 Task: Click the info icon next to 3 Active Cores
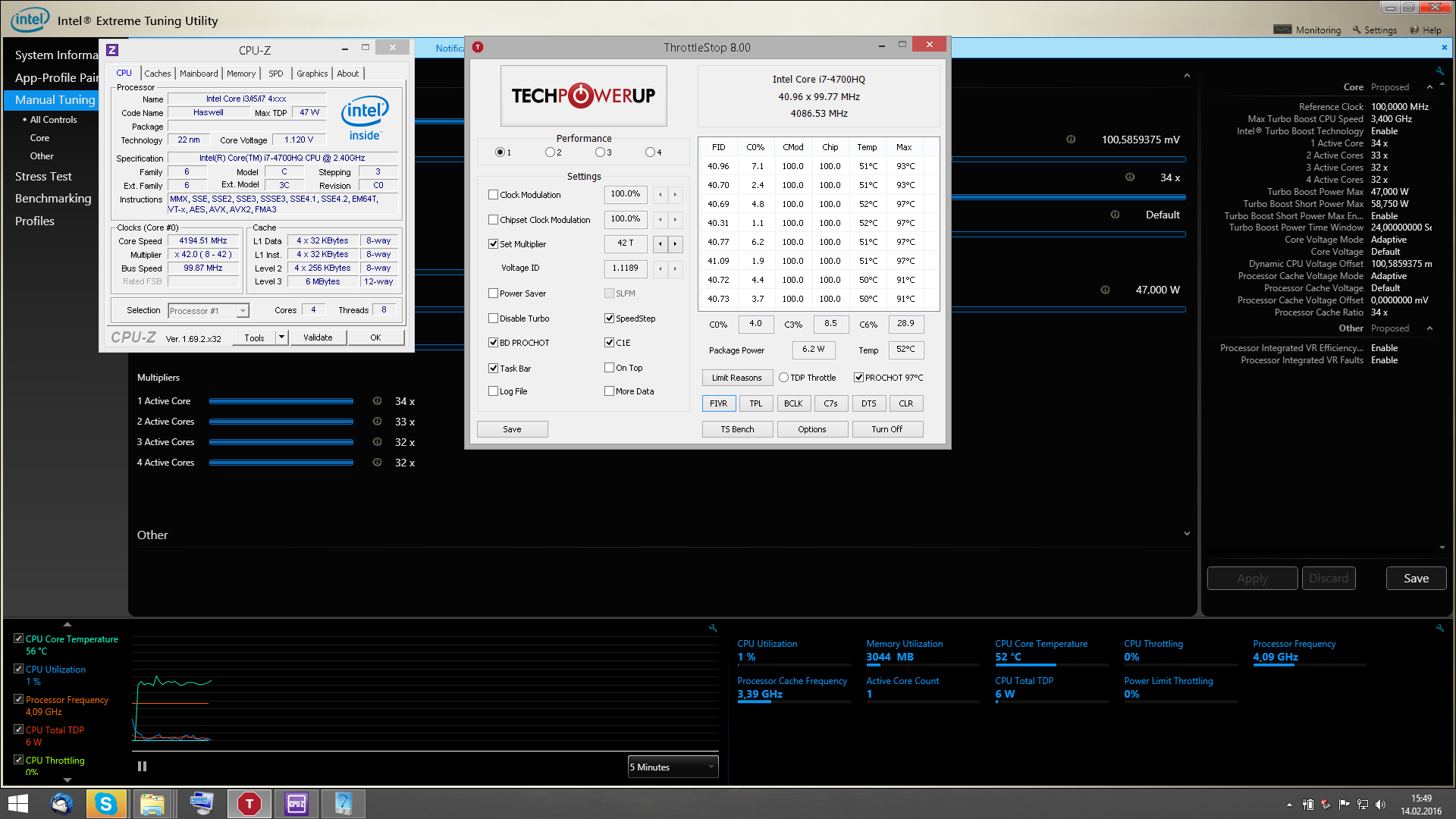pos(377,442)
